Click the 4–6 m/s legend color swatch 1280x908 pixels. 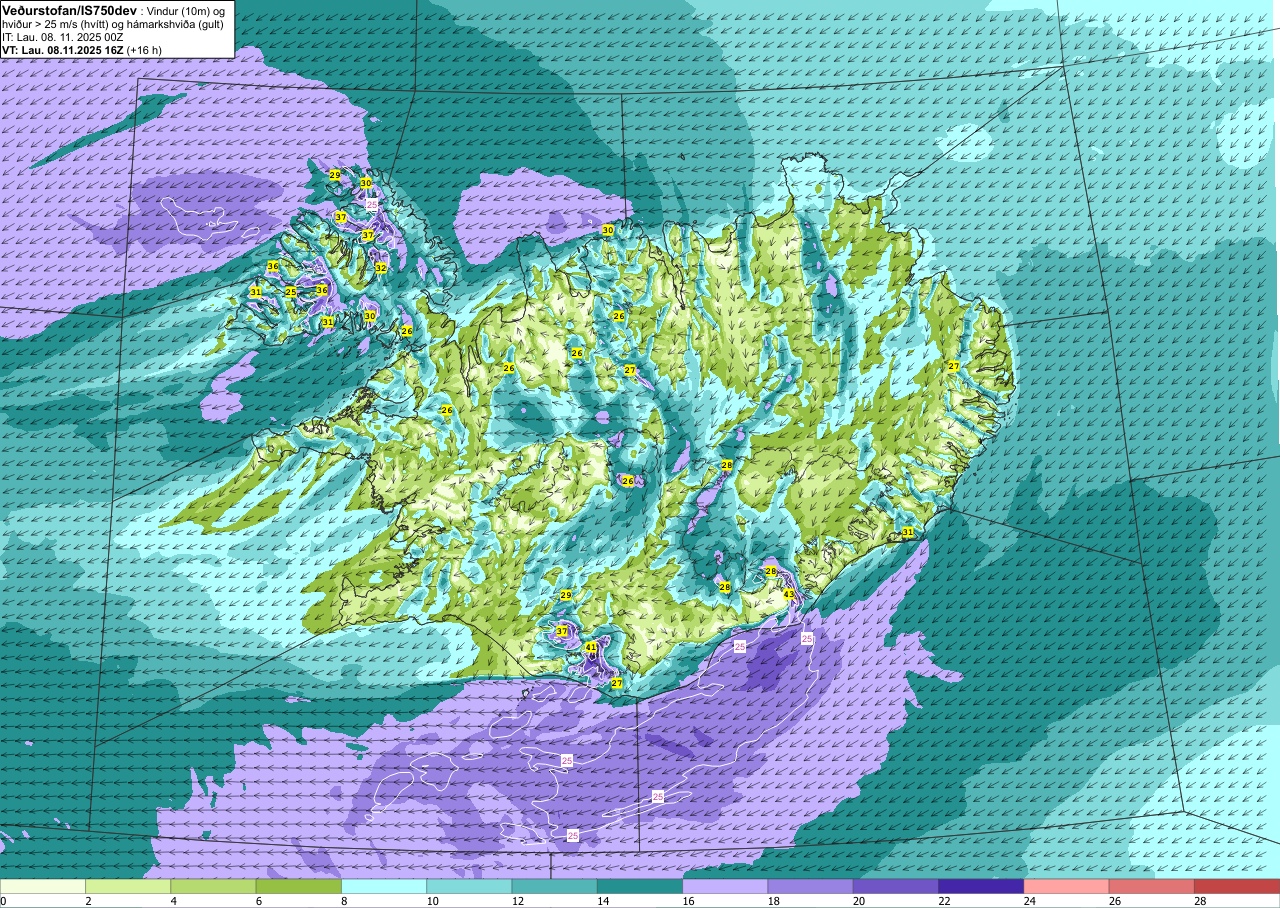click(213, 886)
